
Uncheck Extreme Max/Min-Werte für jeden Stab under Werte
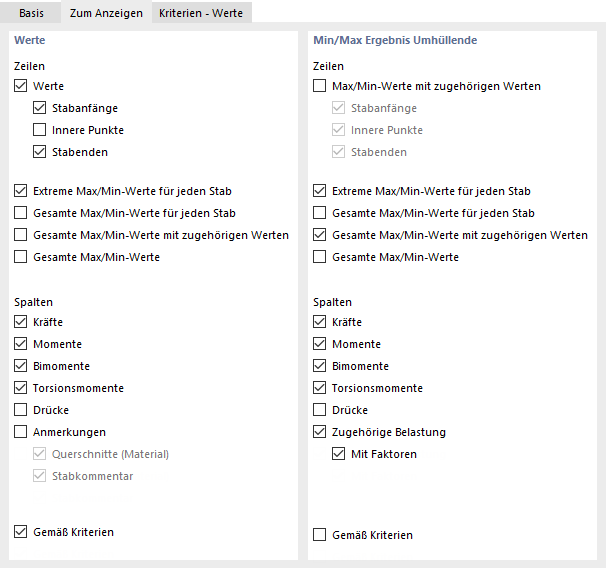(x=21, y=191)
